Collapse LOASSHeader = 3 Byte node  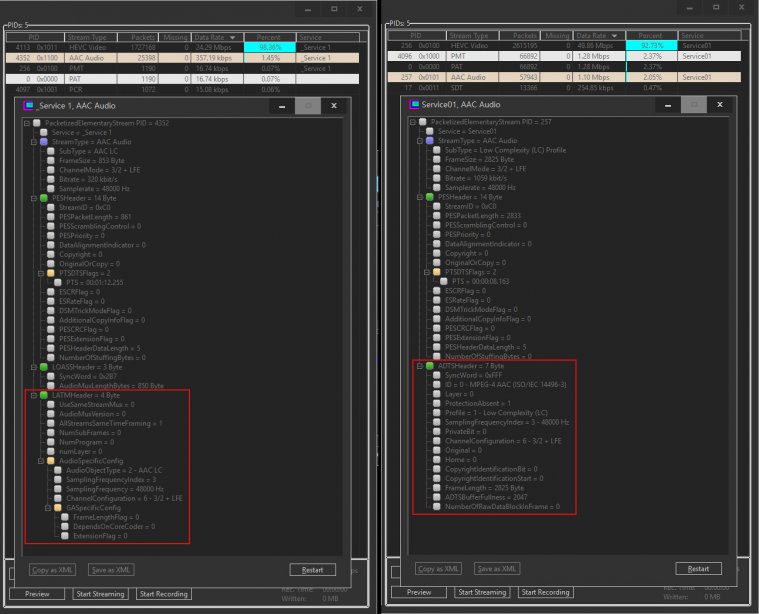(34, 367)
